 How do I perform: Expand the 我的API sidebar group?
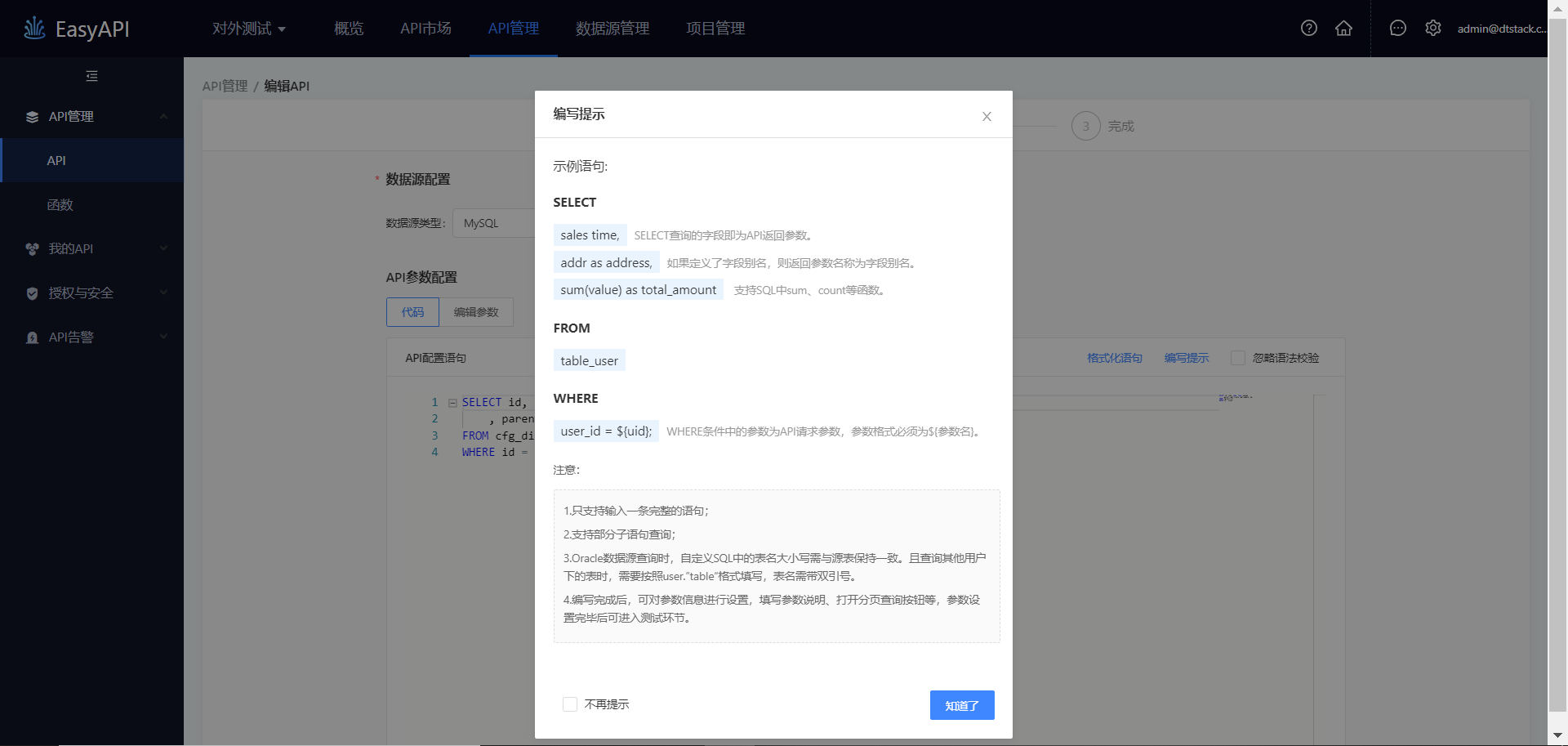pyautogui.click(x=163, y=249)
